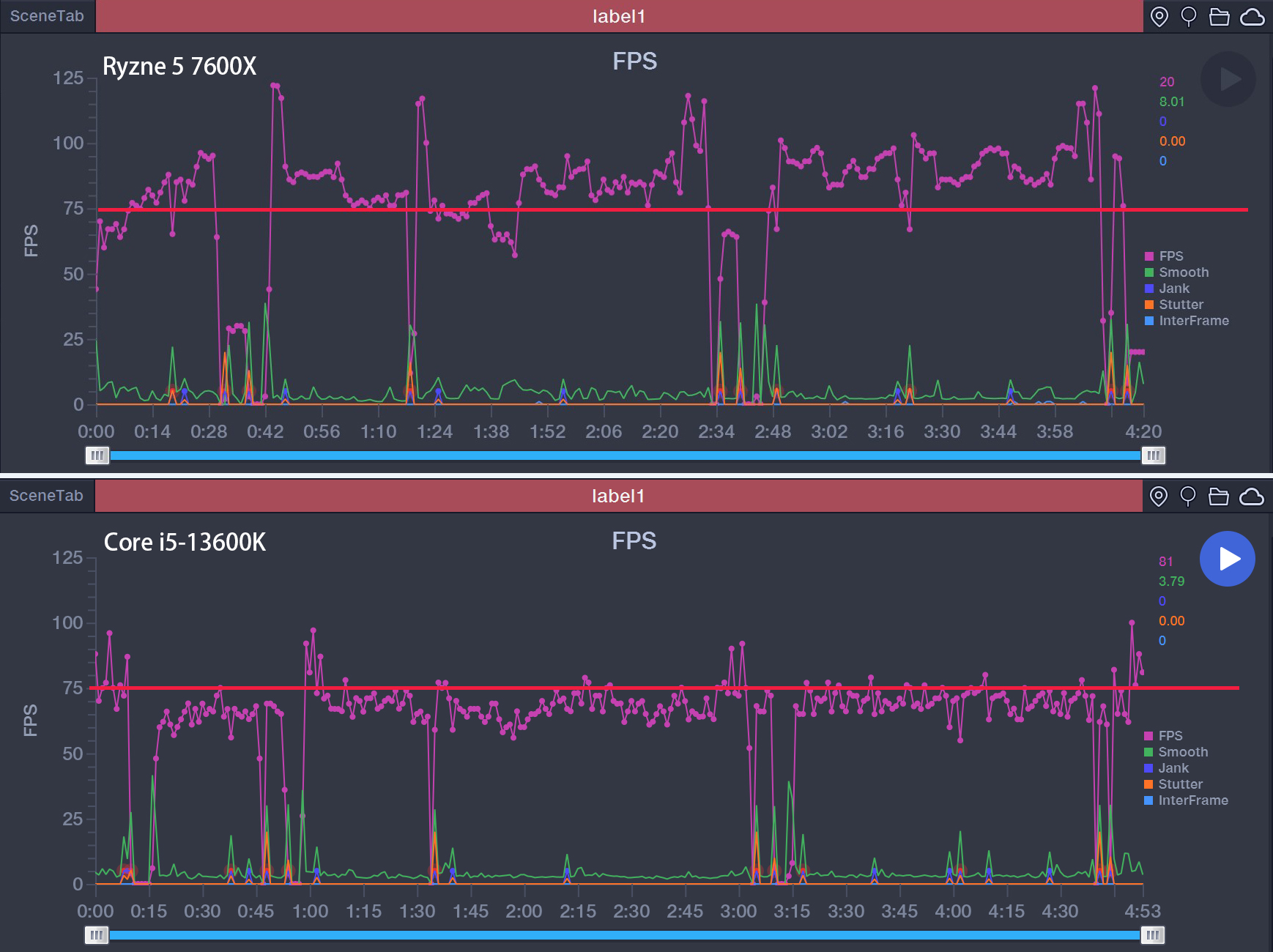The height and width of the screenshot is (952, 1273).
Task: Click the location pin icon in bottom panel
Action: click(1158, 497)
